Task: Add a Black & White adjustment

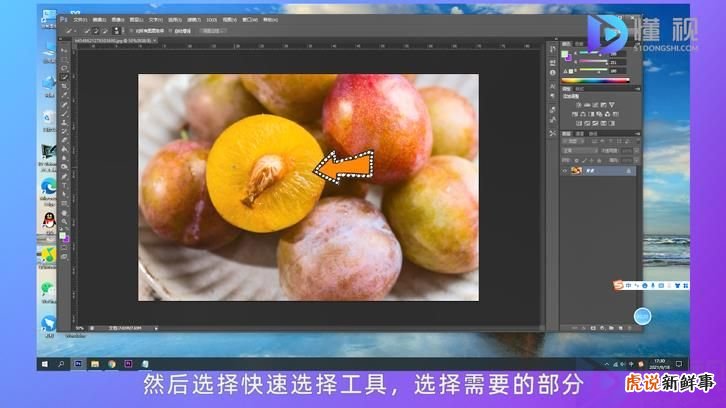Action: [x=591, y=114]
